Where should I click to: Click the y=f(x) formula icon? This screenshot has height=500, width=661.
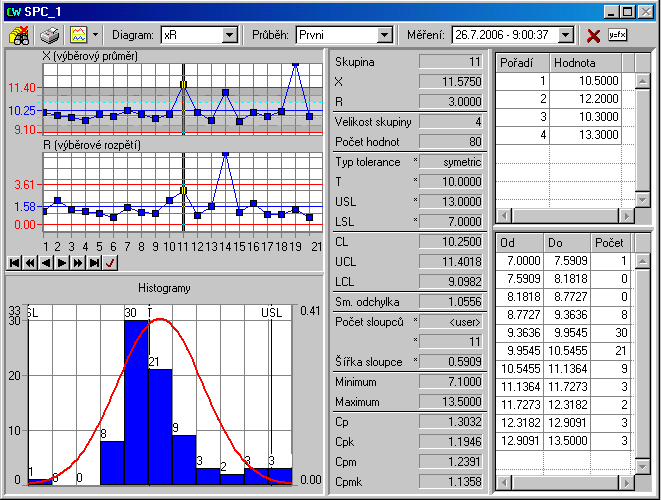618,35
